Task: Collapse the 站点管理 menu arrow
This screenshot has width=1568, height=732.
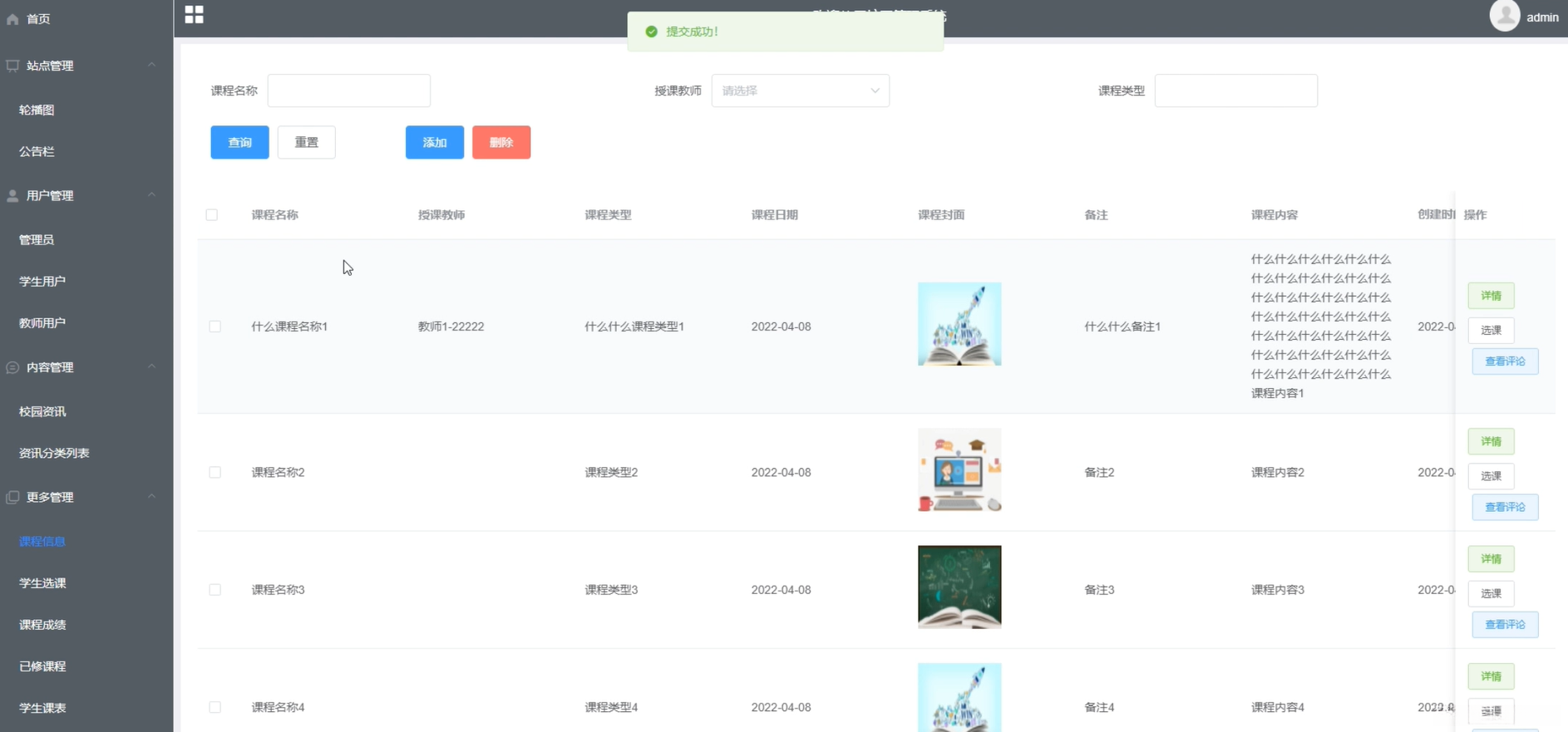Action: (x=151, y=65)
